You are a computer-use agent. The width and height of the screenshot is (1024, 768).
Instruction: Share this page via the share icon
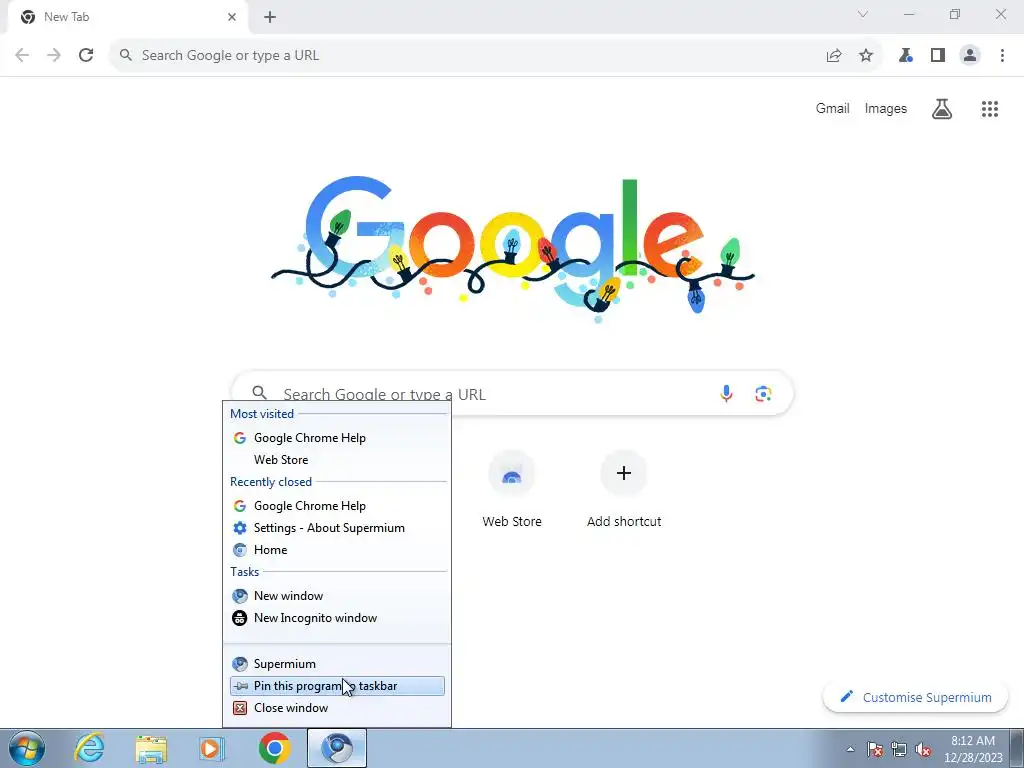(x=834, y=56)
